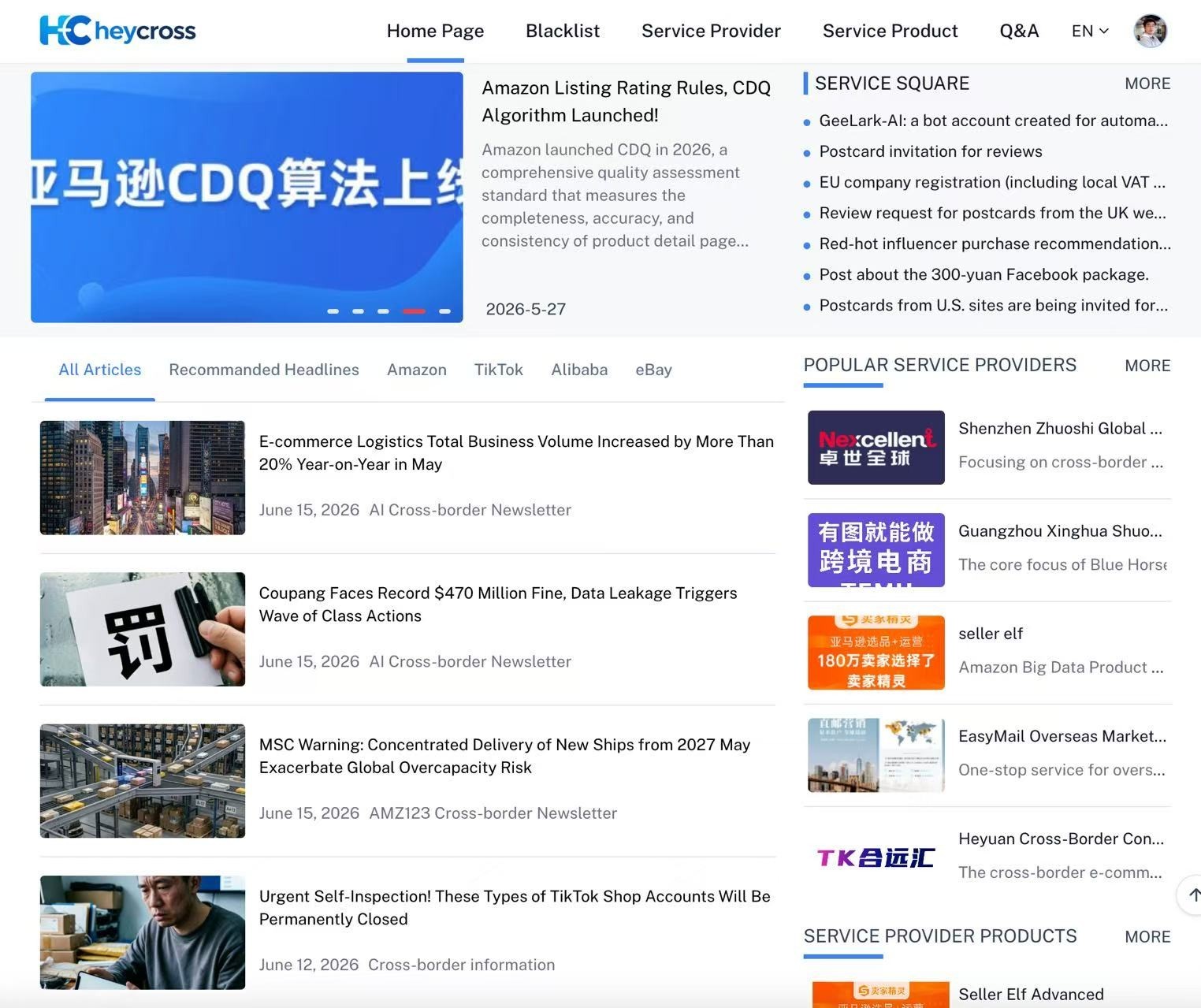This screenshot has height=1008, width=1201.
Task: Switch to the Alibaba tab
Action: click(579, 370)
